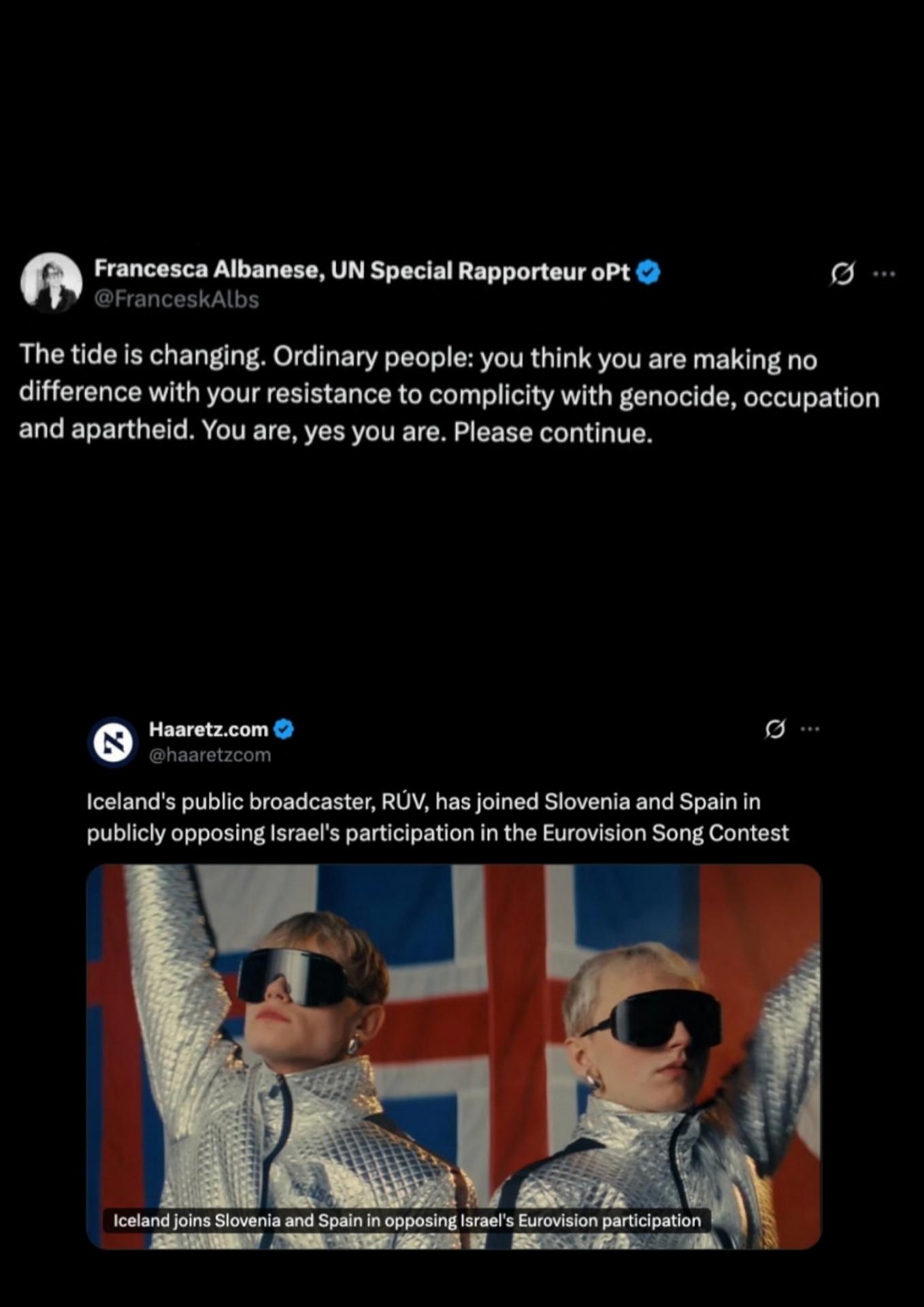Expand the three-dot menu on the Haaretz post
This screenshot has width=924, height=1307.
click(810, 729)
